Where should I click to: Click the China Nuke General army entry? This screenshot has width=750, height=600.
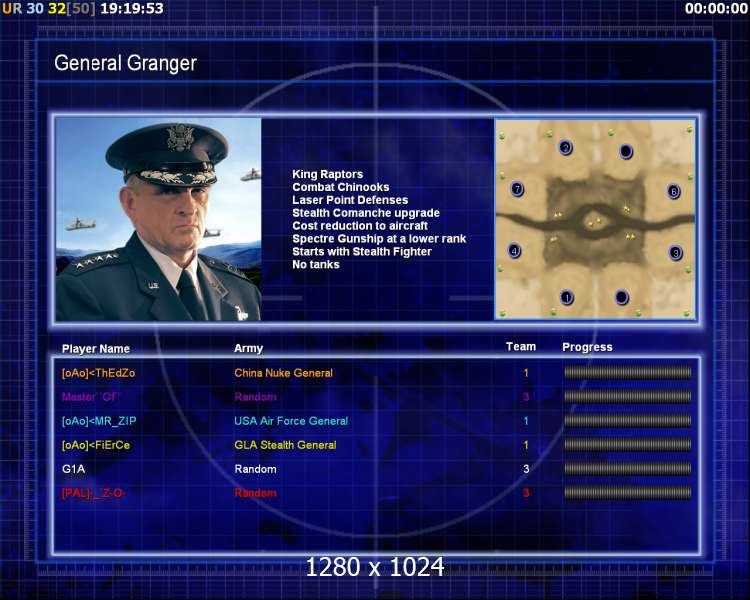283,373
